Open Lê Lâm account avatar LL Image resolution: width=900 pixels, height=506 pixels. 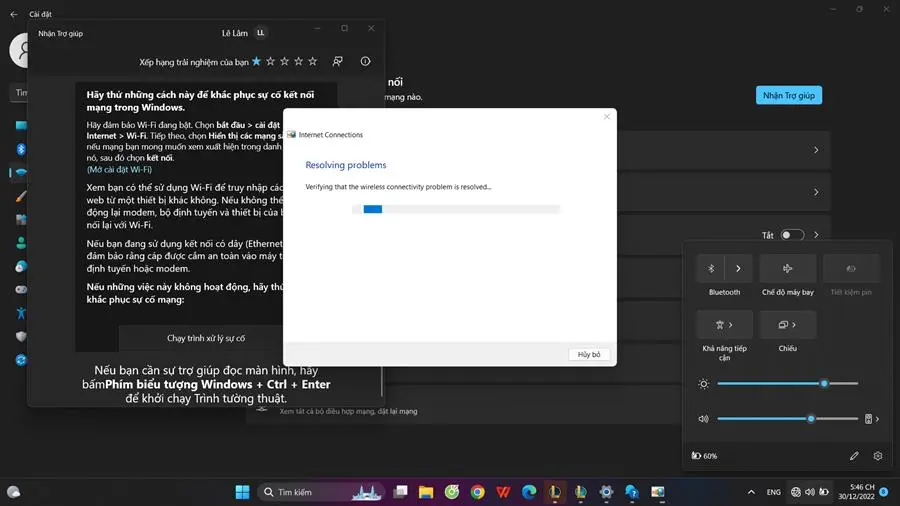point(261,33)
